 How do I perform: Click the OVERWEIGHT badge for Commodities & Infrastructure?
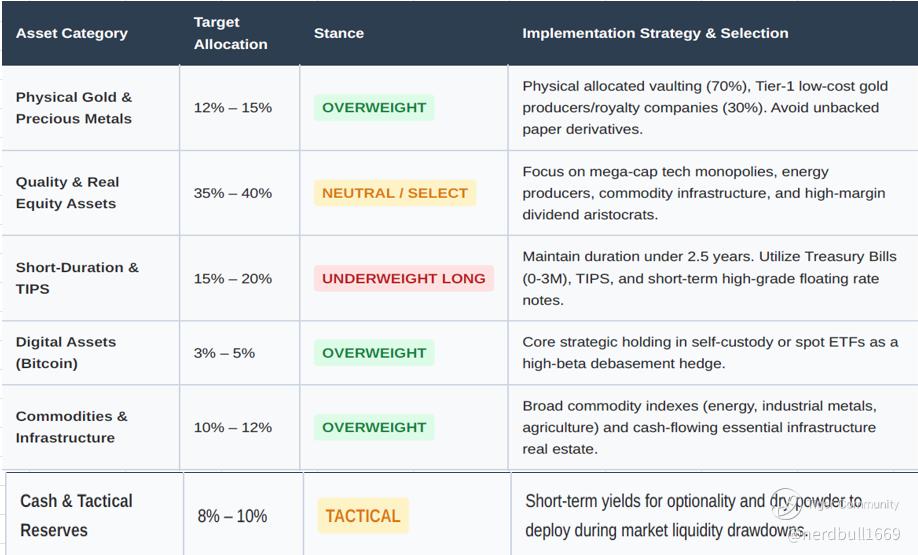(374, 427)
